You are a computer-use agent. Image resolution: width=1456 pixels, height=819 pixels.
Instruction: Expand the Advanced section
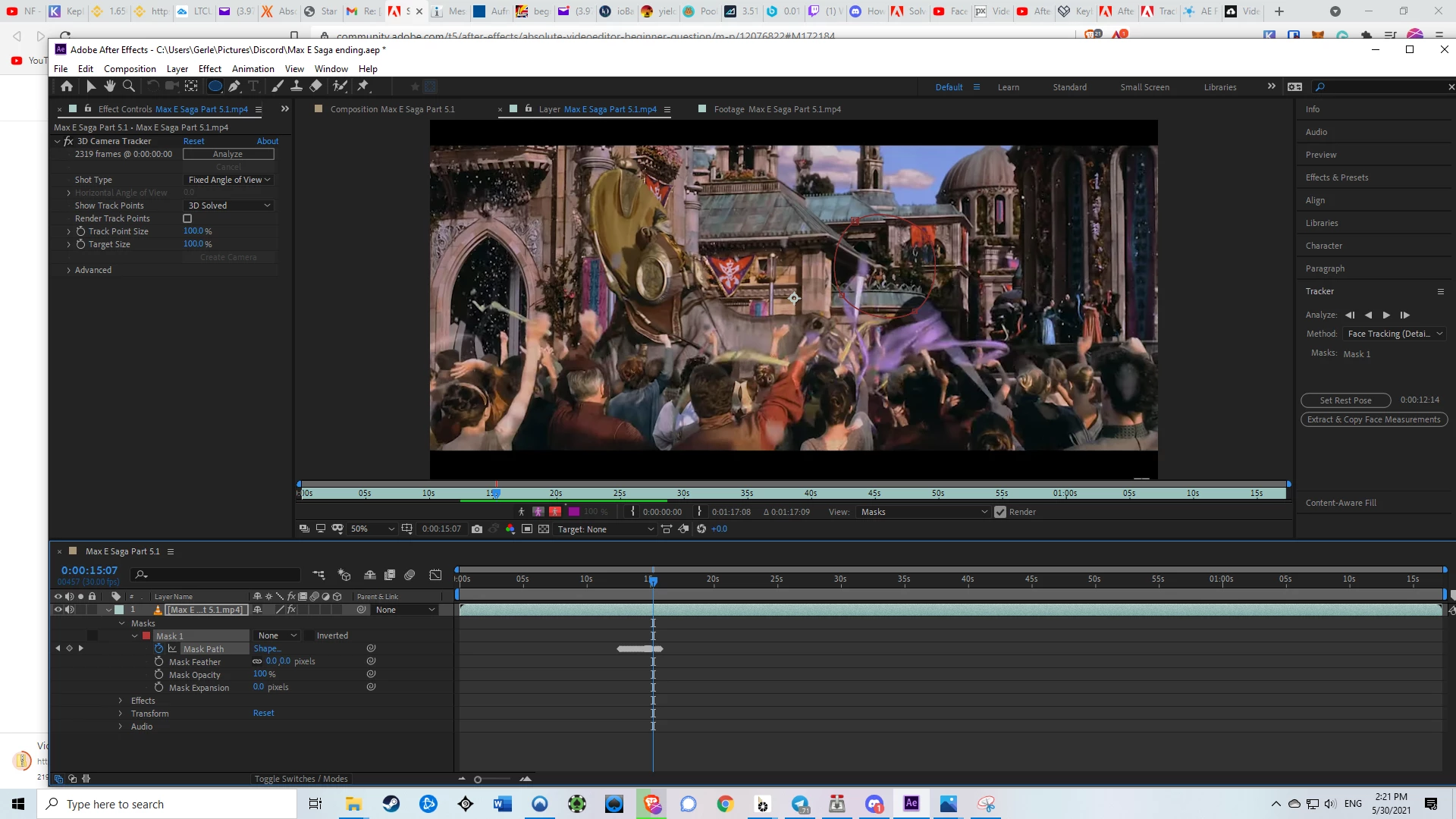pyautogui.click(x=69, y=270)
